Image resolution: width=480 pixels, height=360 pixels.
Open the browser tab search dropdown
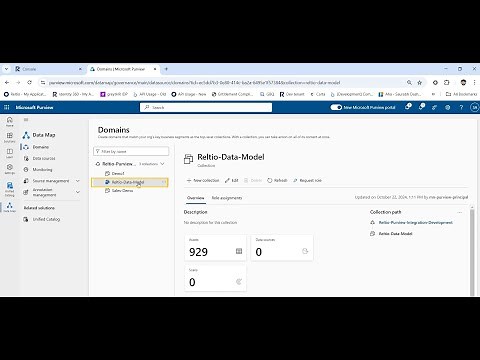[x=6, y=69]
